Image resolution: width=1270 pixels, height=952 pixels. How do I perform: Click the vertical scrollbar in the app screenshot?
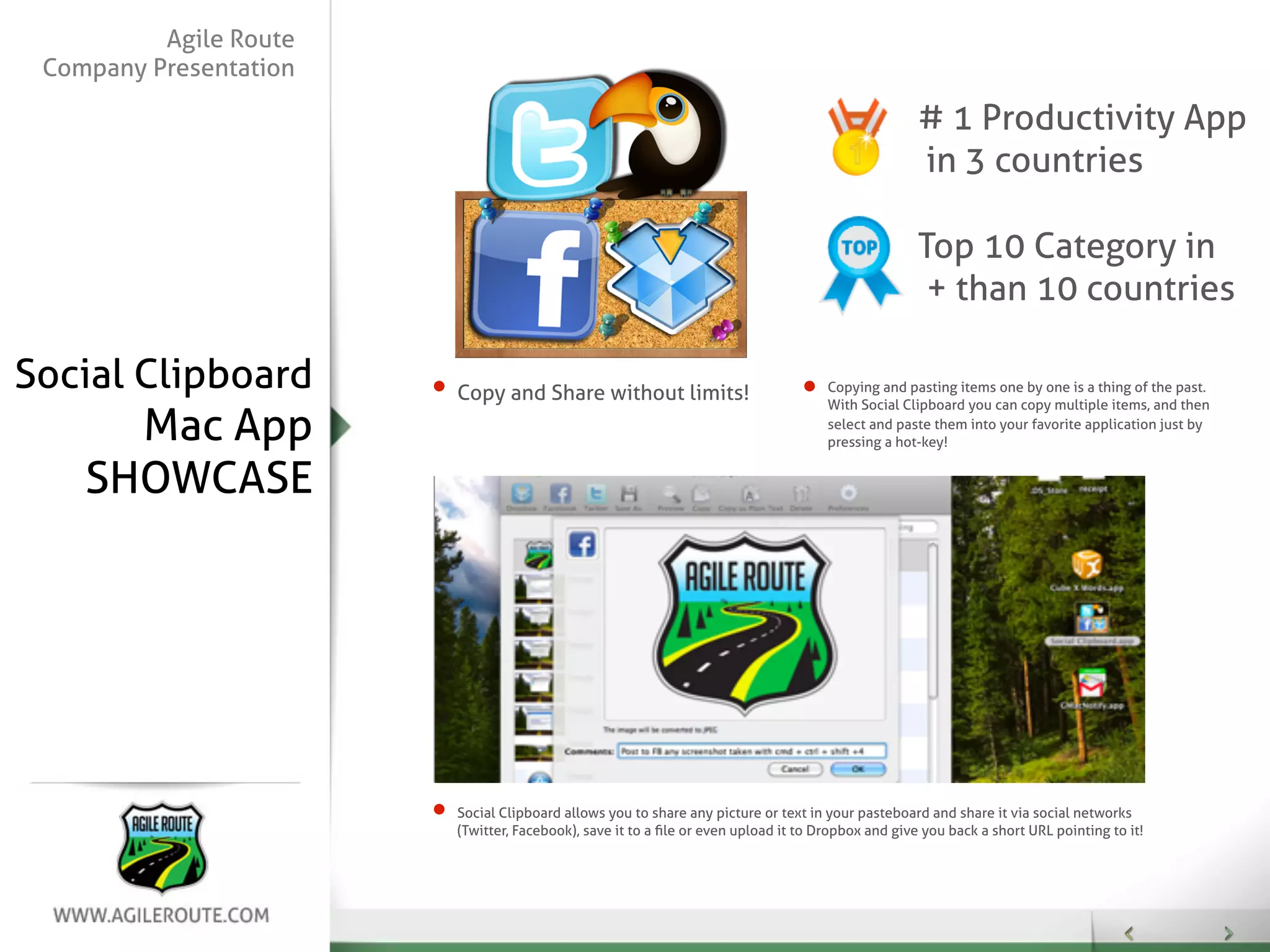pyautogui.click(x=932, y=620)
